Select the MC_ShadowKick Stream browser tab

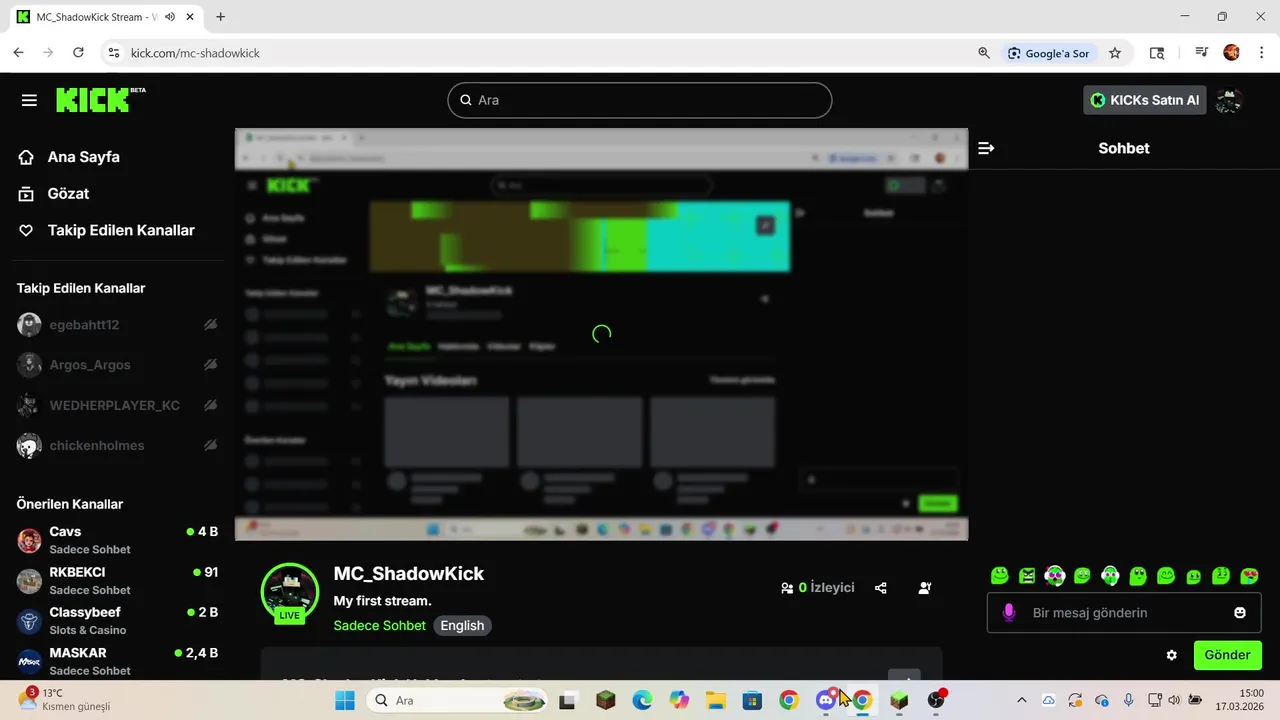click(106, 17)
